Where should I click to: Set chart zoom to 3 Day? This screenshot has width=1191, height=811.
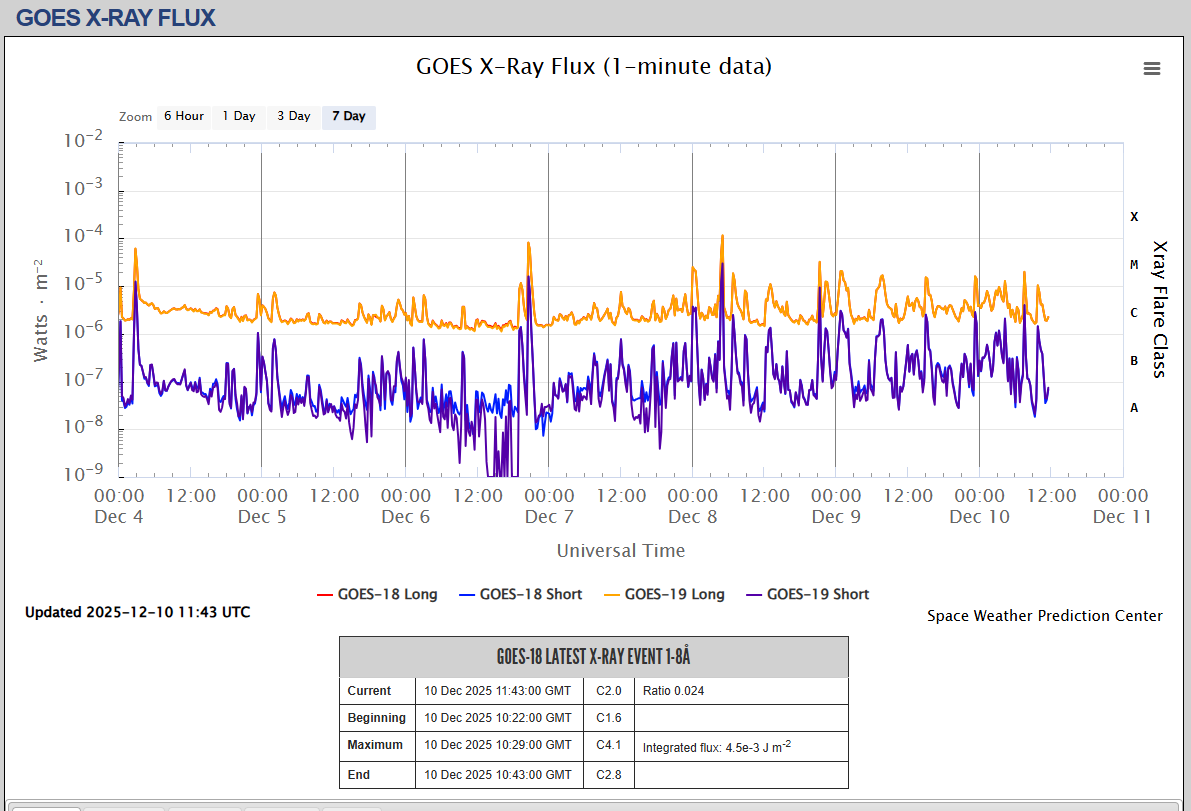(x=294, y=116)
